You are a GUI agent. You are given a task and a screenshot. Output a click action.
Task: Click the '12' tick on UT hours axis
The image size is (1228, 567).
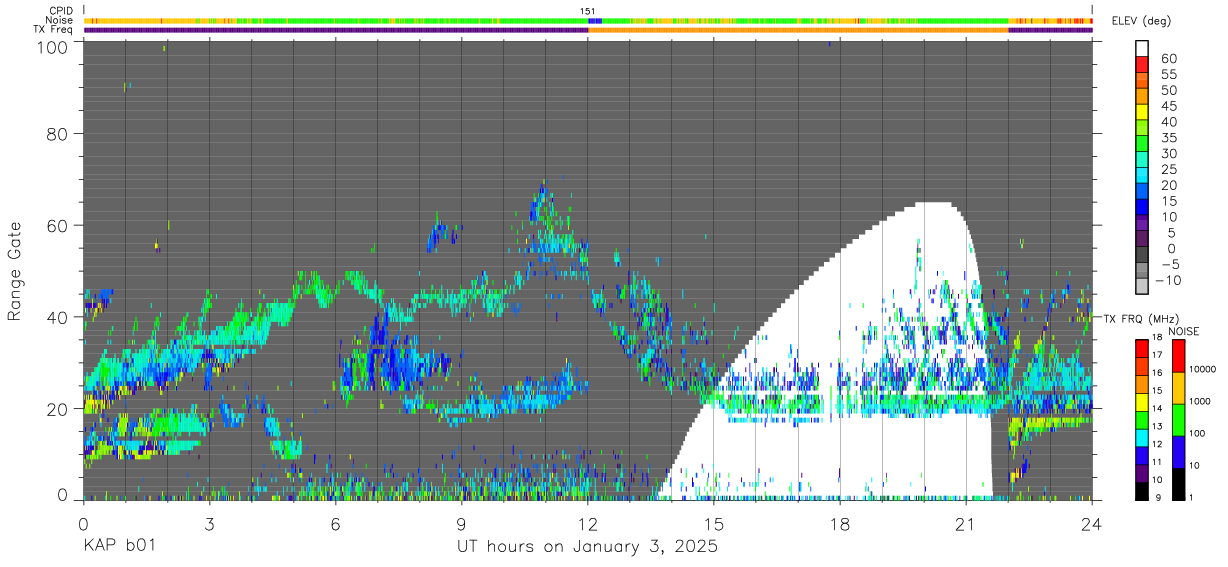(588, 523)
